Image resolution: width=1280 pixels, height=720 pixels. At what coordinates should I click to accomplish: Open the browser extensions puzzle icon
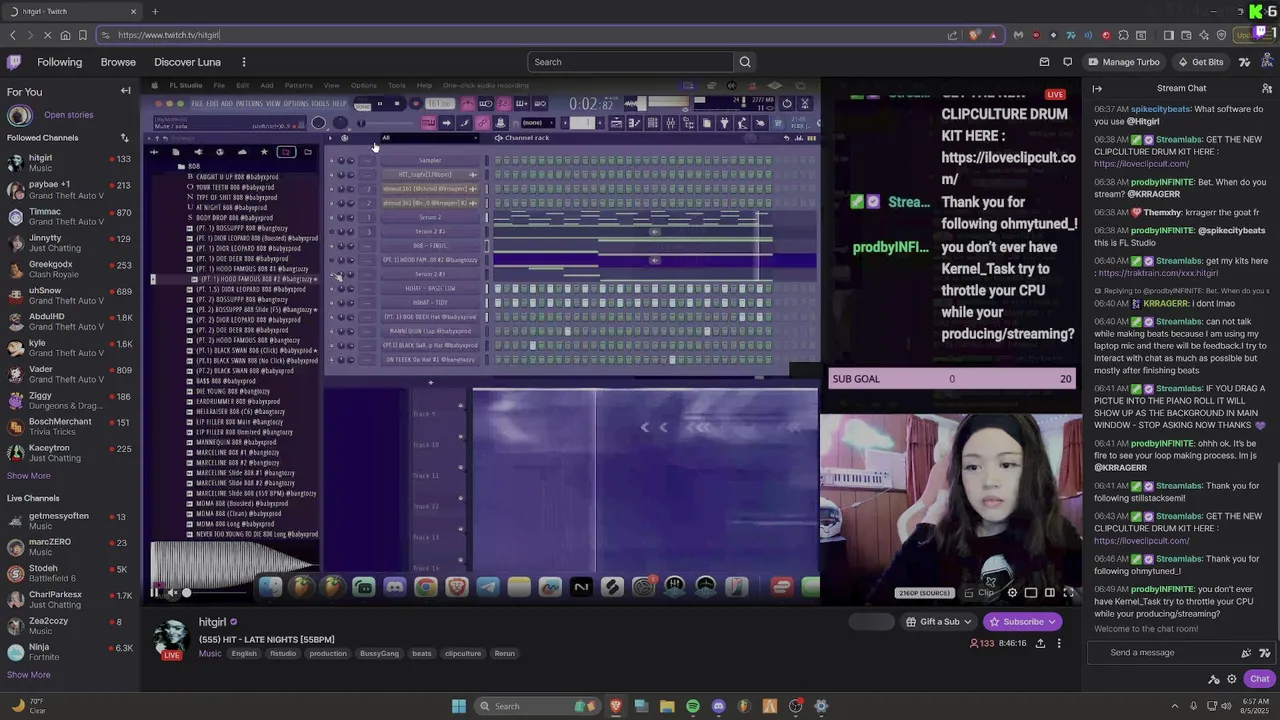(x=1124, y=35)
